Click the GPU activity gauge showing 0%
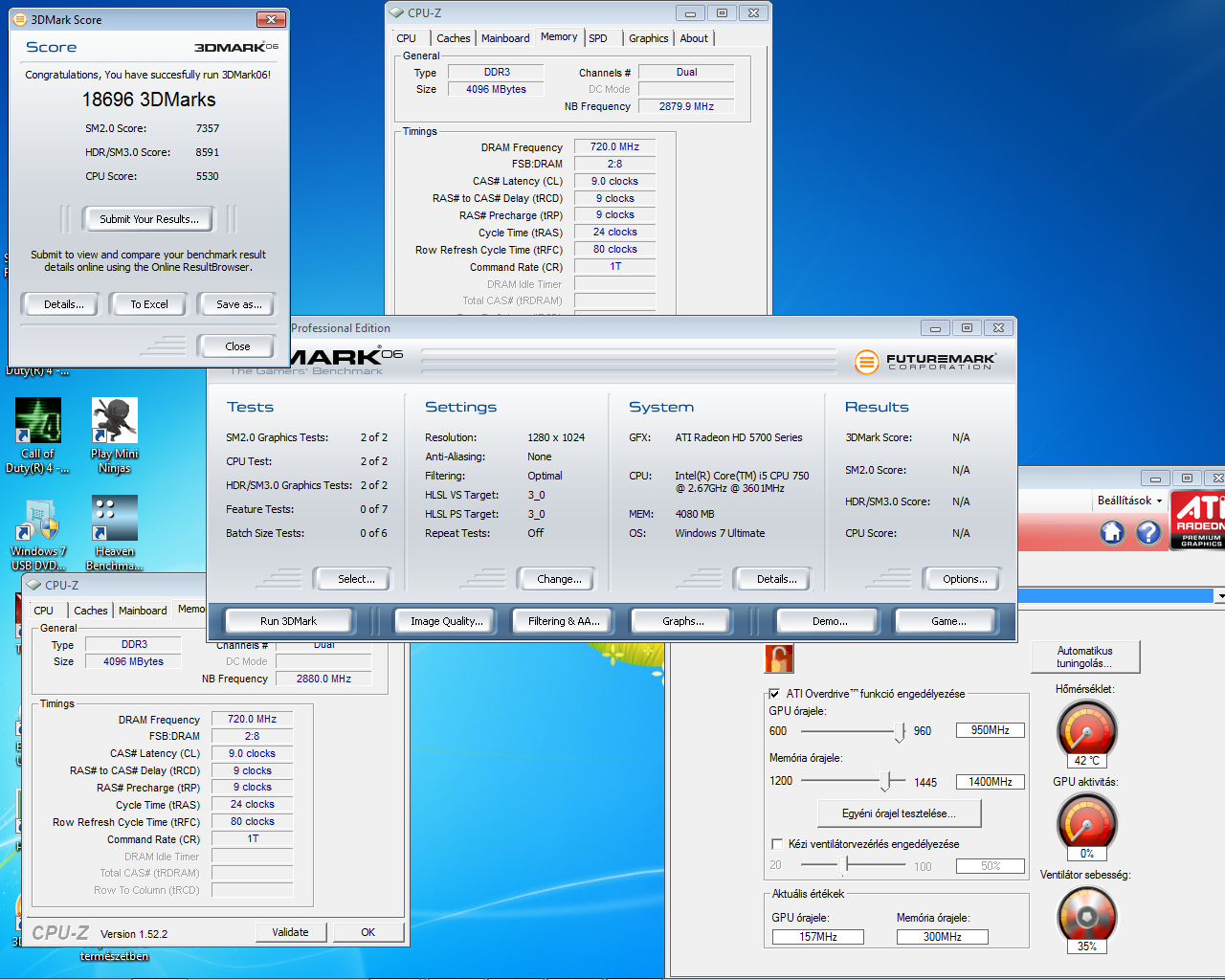 click(x=1086, y=825)
